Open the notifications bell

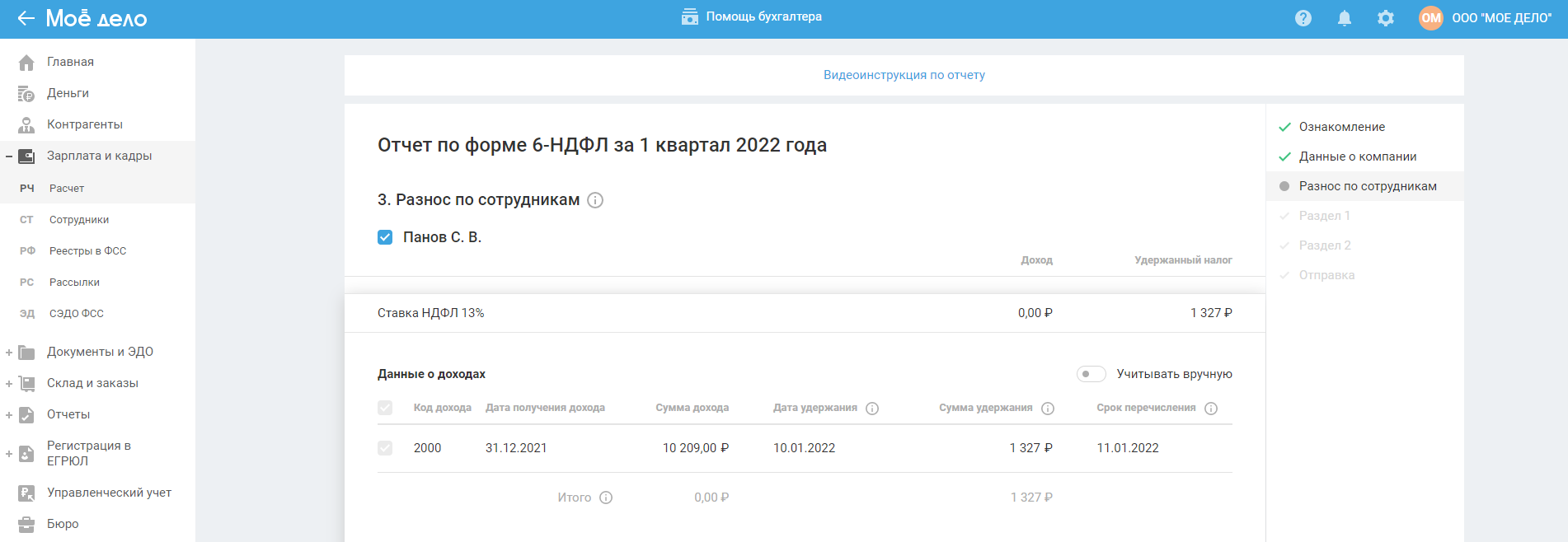(1345, 18)
